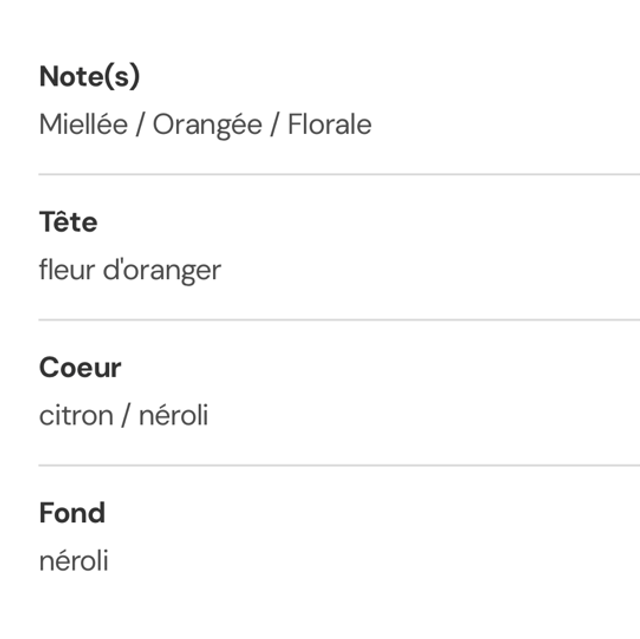
Task: Click the divider line above Coeur heading
Action: coord(339,320)
